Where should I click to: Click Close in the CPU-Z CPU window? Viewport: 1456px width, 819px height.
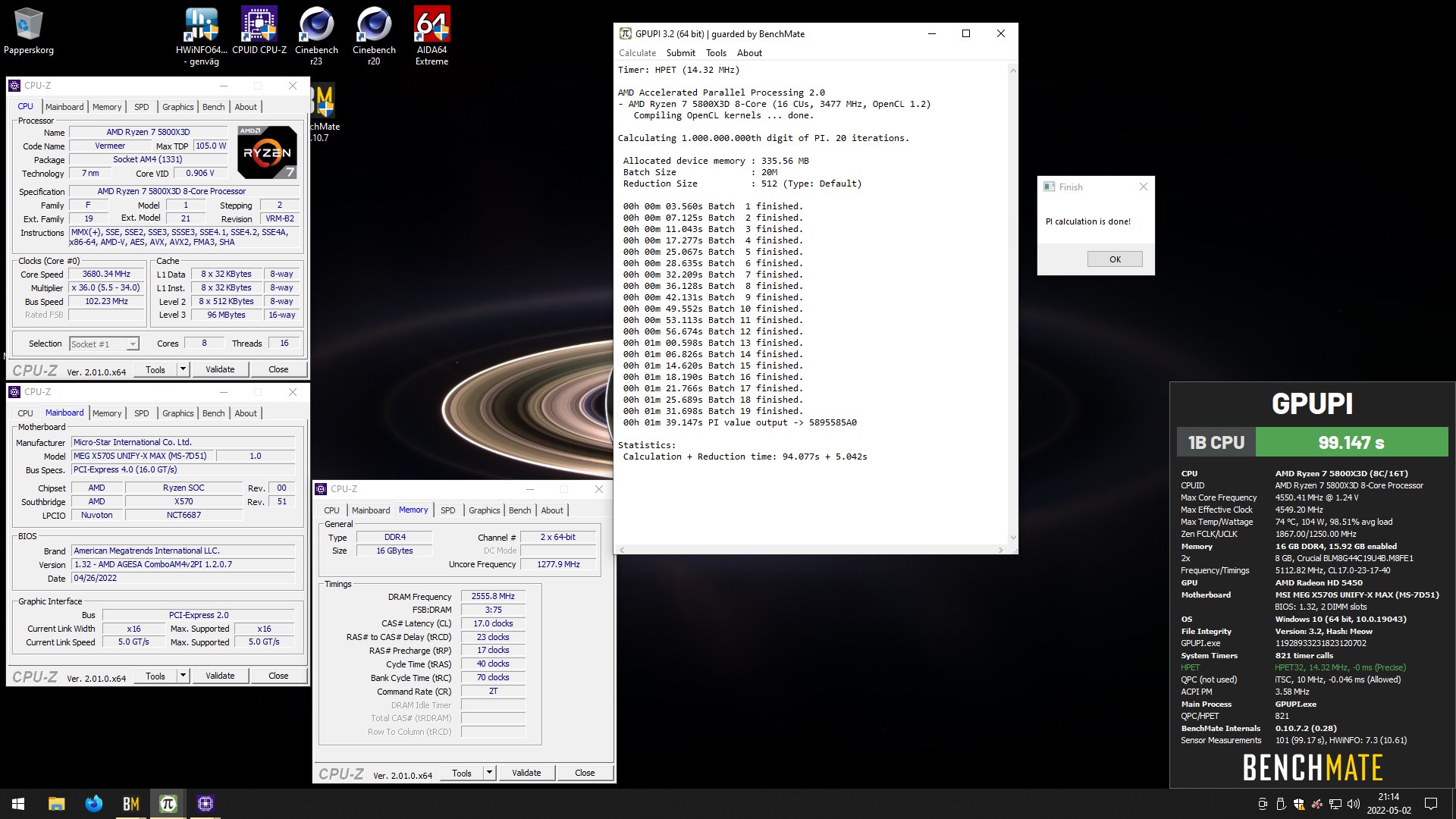278,369
